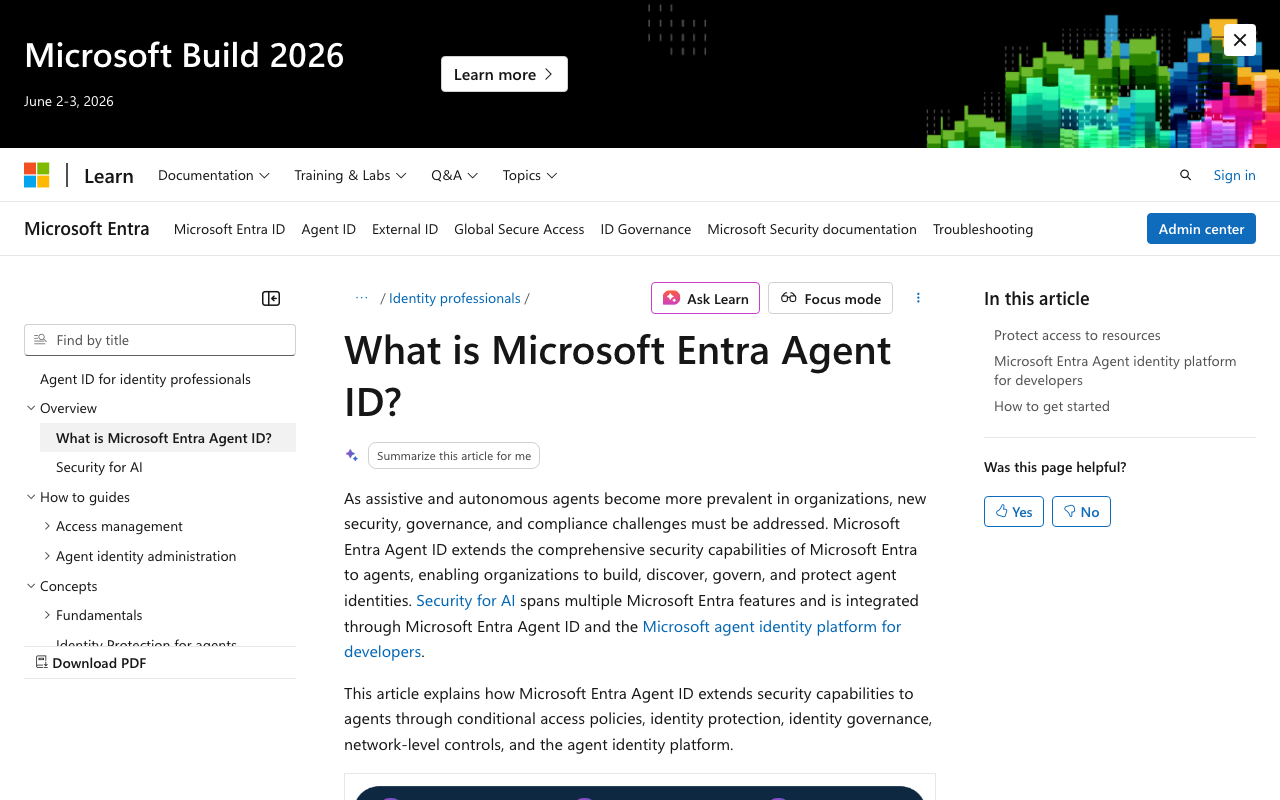Select What is Microsoft Entra Agent ID? entry

pyautogui.click(x=168, y=438)
